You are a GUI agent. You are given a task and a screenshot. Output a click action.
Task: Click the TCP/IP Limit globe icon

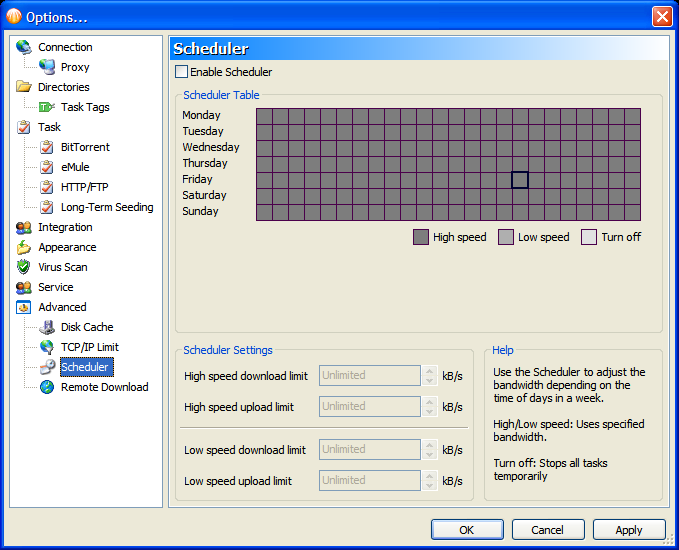coord(47,347)
